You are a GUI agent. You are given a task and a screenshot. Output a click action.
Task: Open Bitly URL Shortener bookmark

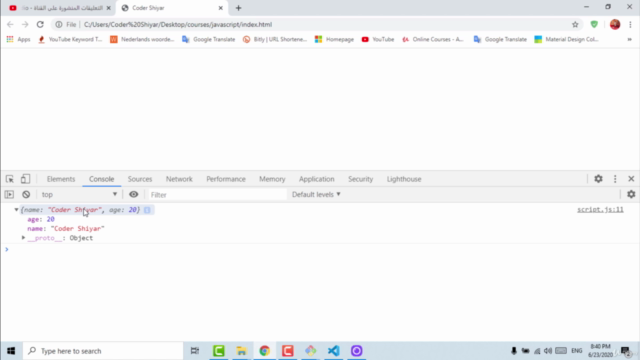click(x=275, y=39)
